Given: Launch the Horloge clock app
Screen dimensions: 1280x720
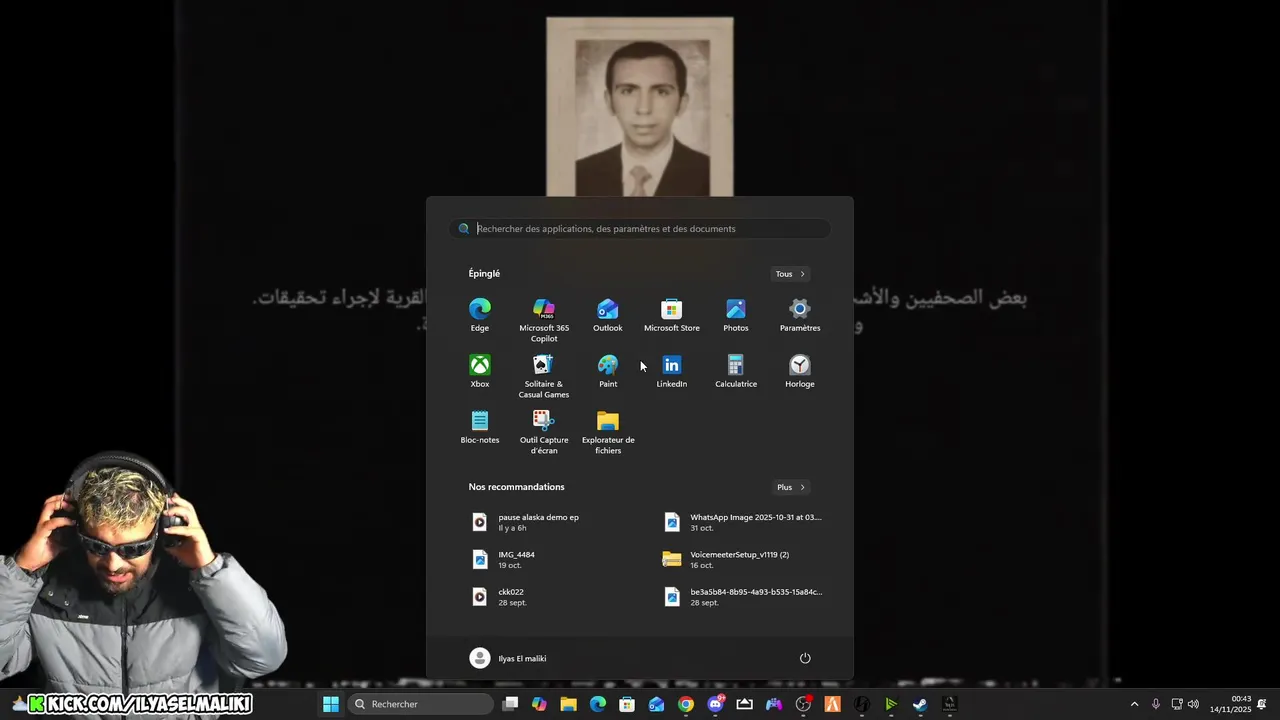Looking at the screenshot, I should click(x=800, y=371).
